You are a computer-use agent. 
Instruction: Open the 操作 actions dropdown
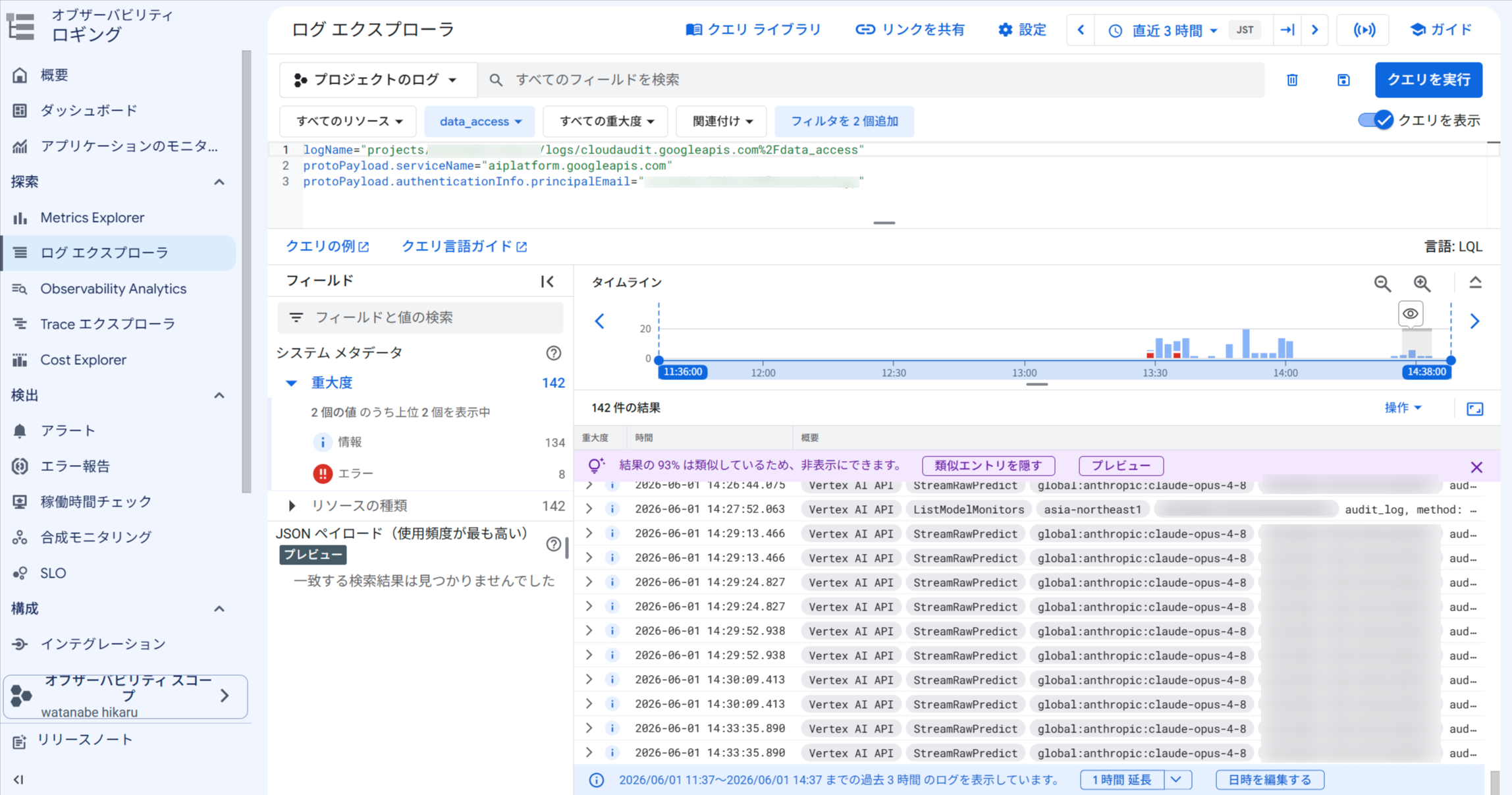(x=1403, y=408)
